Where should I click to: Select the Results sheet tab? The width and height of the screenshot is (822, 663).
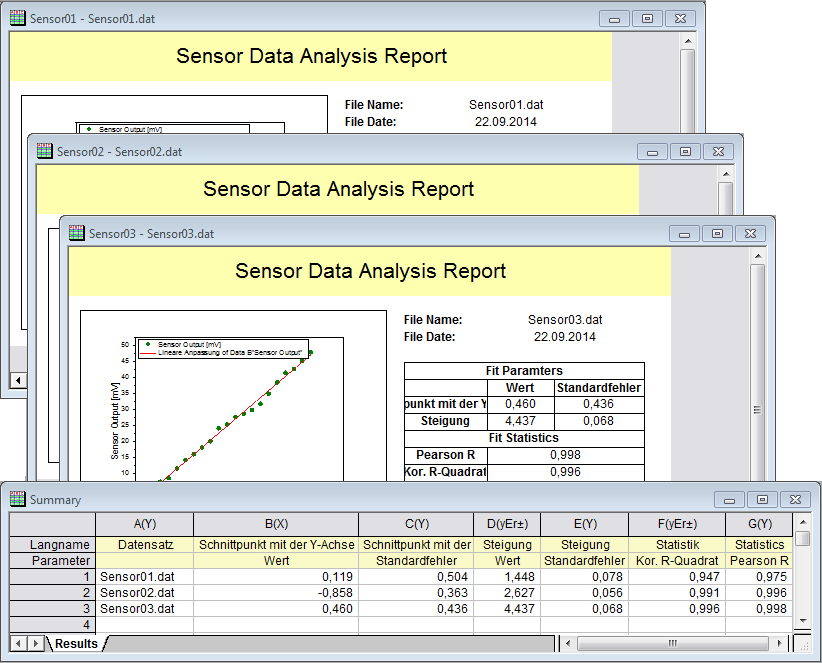point(77,644)
